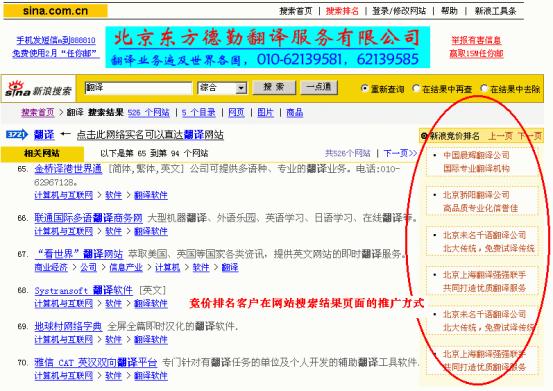Open the Systransoft 翻译软件 result
This screenshot has width=553, height=391.
(84, 290)
